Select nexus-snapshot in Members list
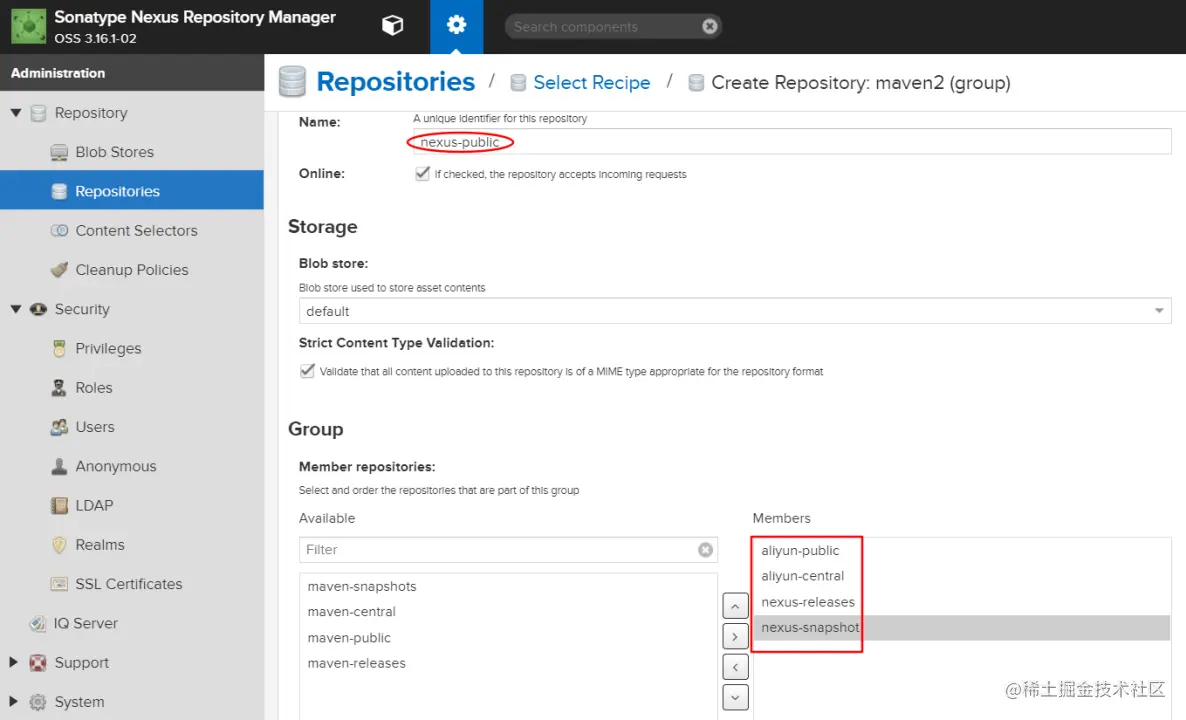The width and height of the screenshot is (1186, 720). 961,628
